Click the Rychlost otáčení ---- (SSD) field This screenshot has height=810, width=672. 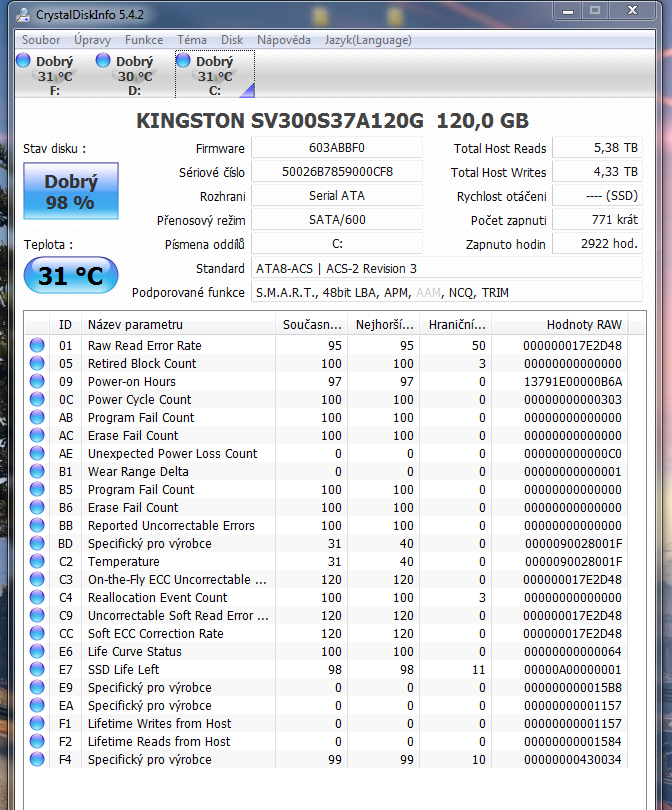coord(598,196)
